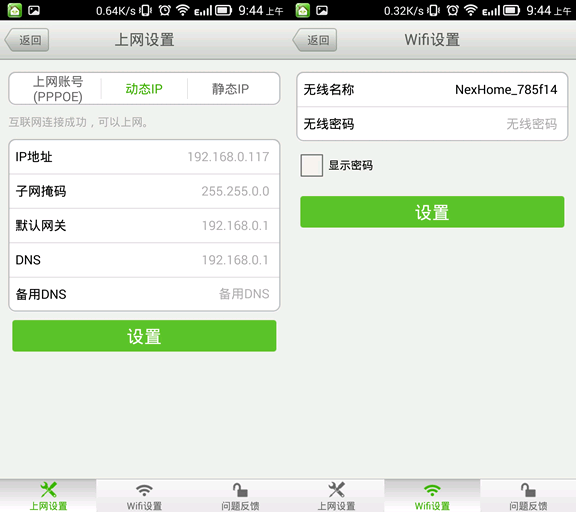This screenshot has width=576, height=512.
Task: Tap the 备用DNS input field
Action: (x=144, y=294)
